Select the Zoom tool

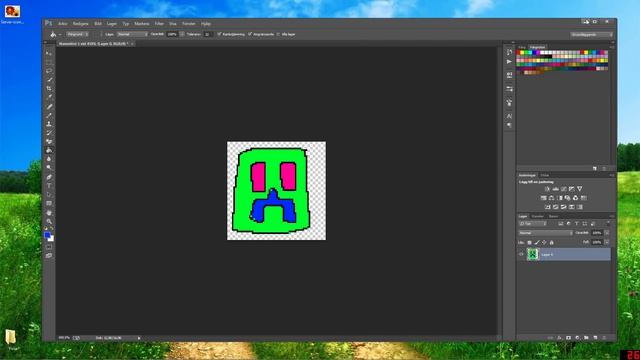(x=49, y=221)
